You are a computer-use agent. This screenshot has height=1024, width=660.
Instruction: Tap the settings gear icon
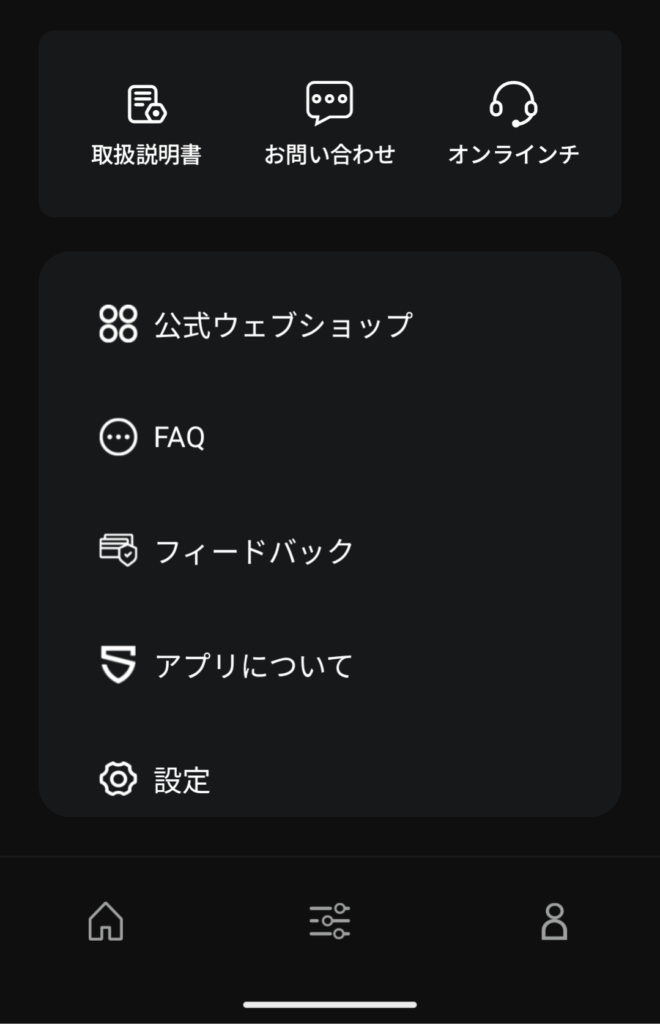pyautogui.click(x=118, y=779)
